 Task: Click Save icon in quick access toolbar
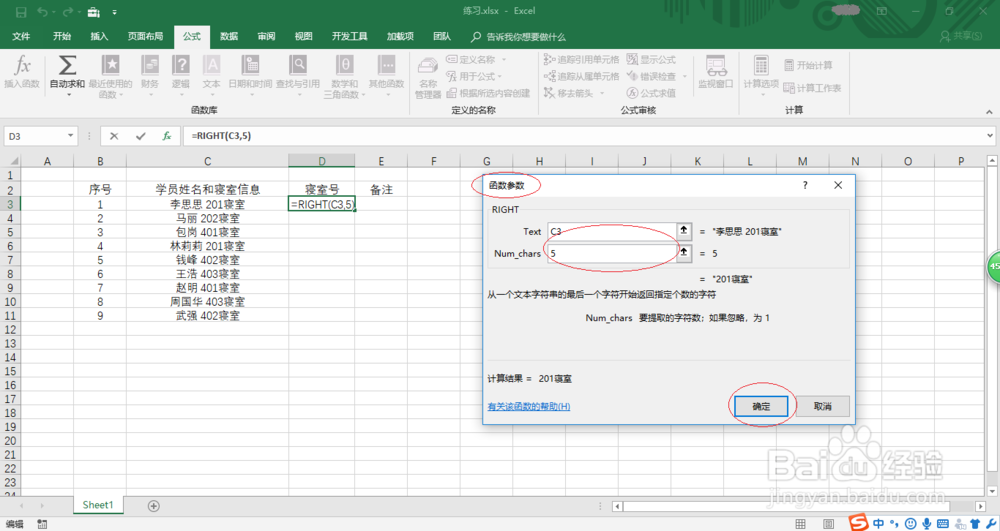(21, 12)
